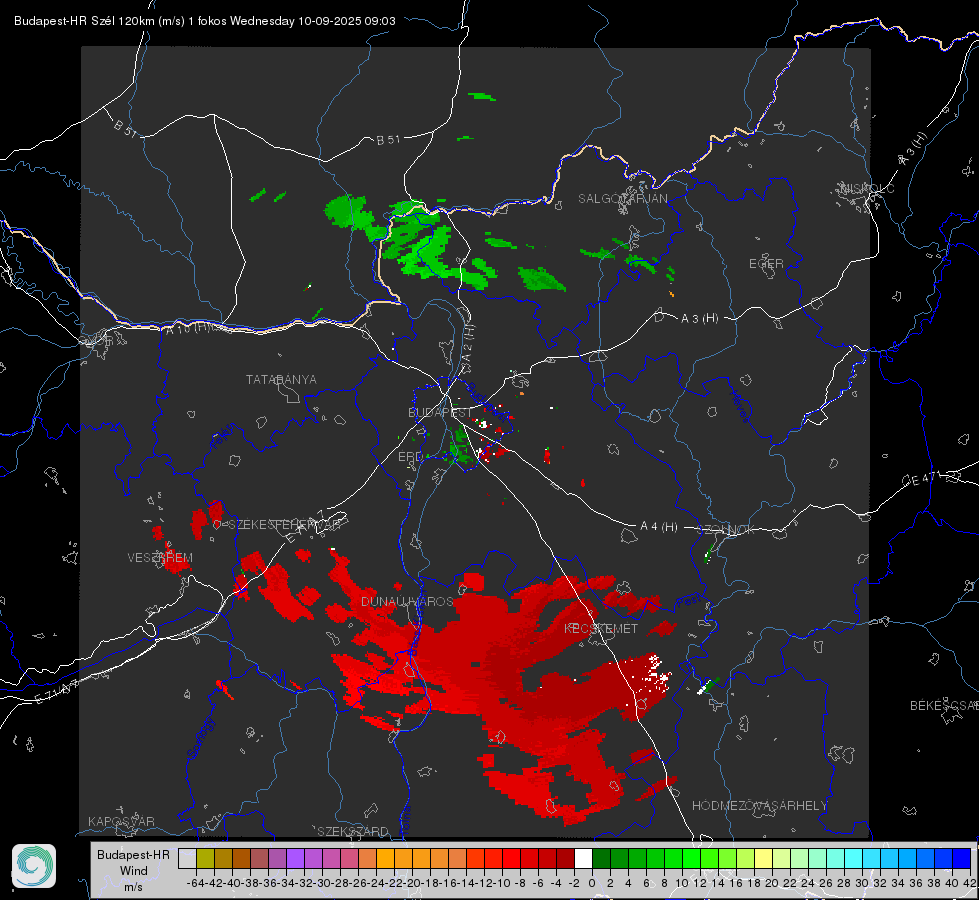
Task: Select the bright green swatch between 10 and 12
Action: pos(691,858)
